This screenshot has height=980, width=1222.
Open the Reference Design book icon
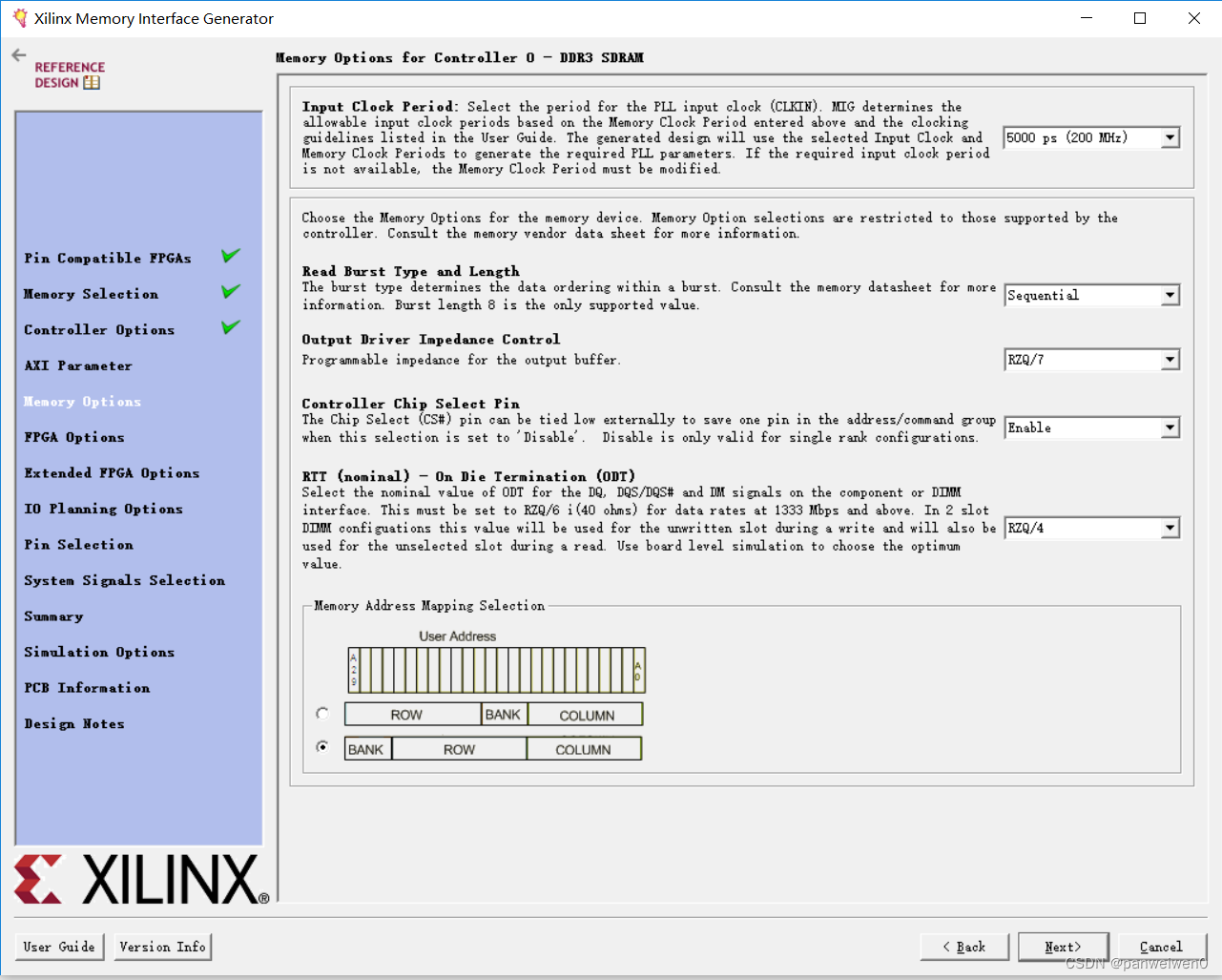pos(92,83)
